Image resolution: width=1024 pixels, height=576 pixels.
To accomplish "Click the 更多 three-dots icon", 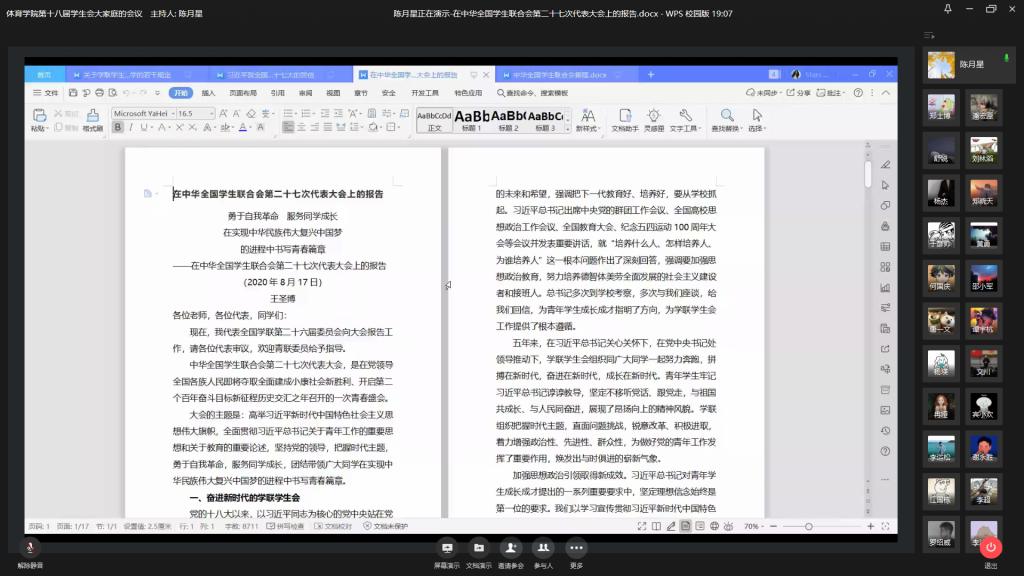I will tap(576, 548).
